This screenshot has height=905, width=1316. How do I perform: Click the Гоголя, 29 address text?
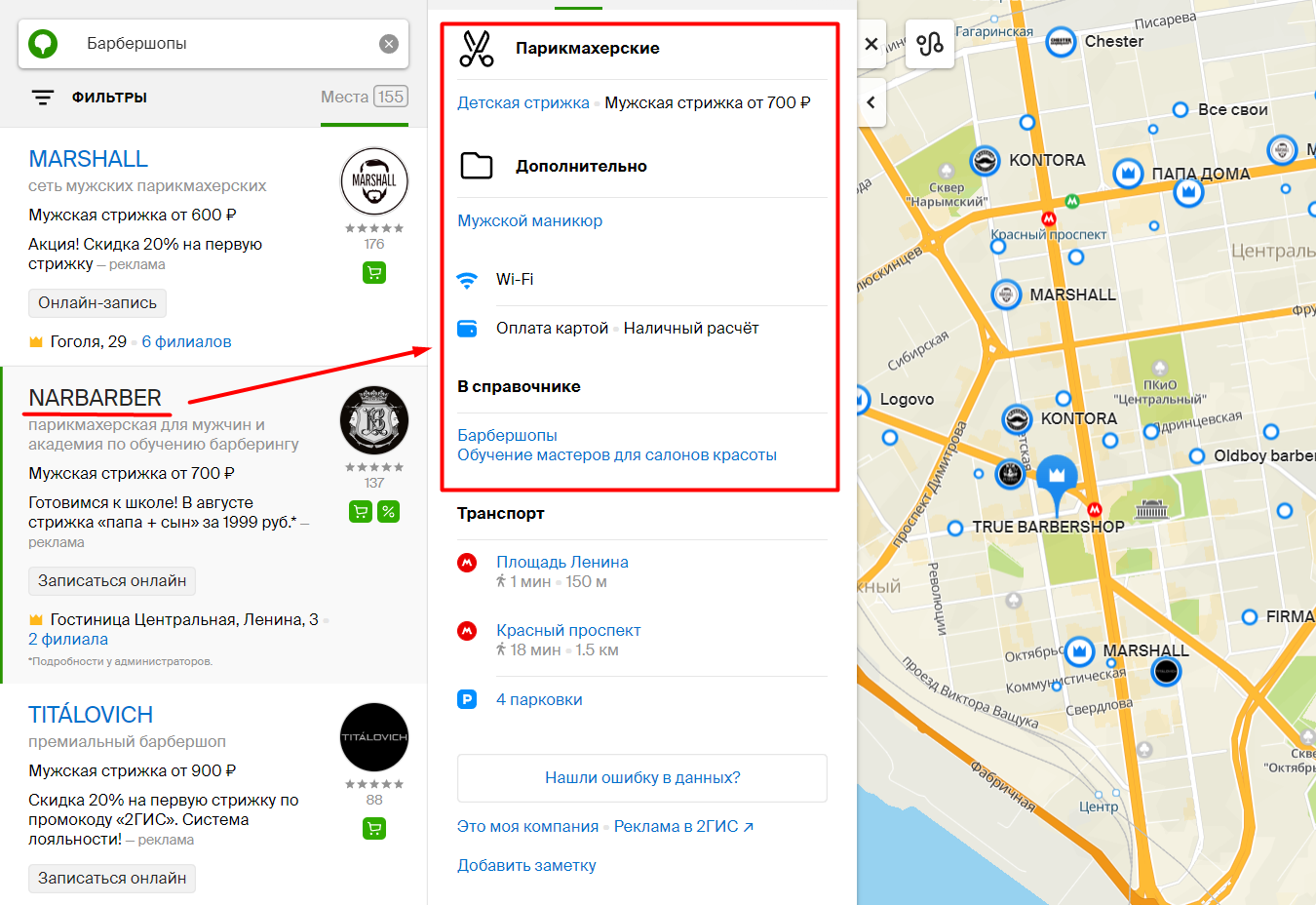pyautogui.click(x=89, y=341)
